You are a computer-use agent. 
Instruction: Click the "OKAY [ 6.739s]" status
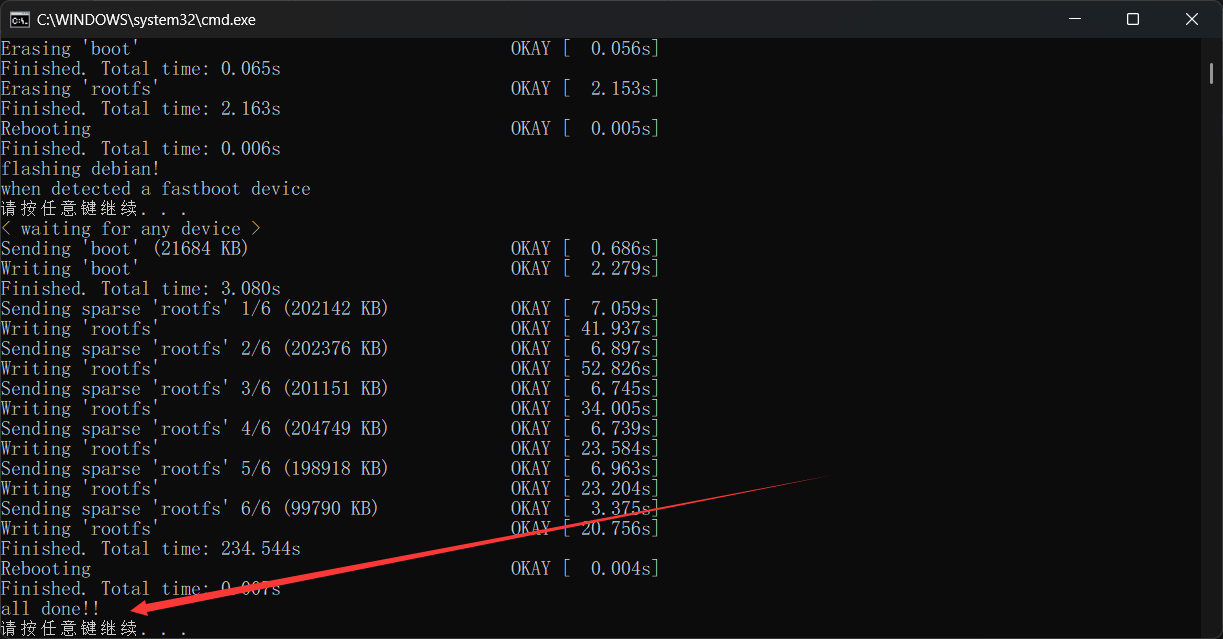585,429
